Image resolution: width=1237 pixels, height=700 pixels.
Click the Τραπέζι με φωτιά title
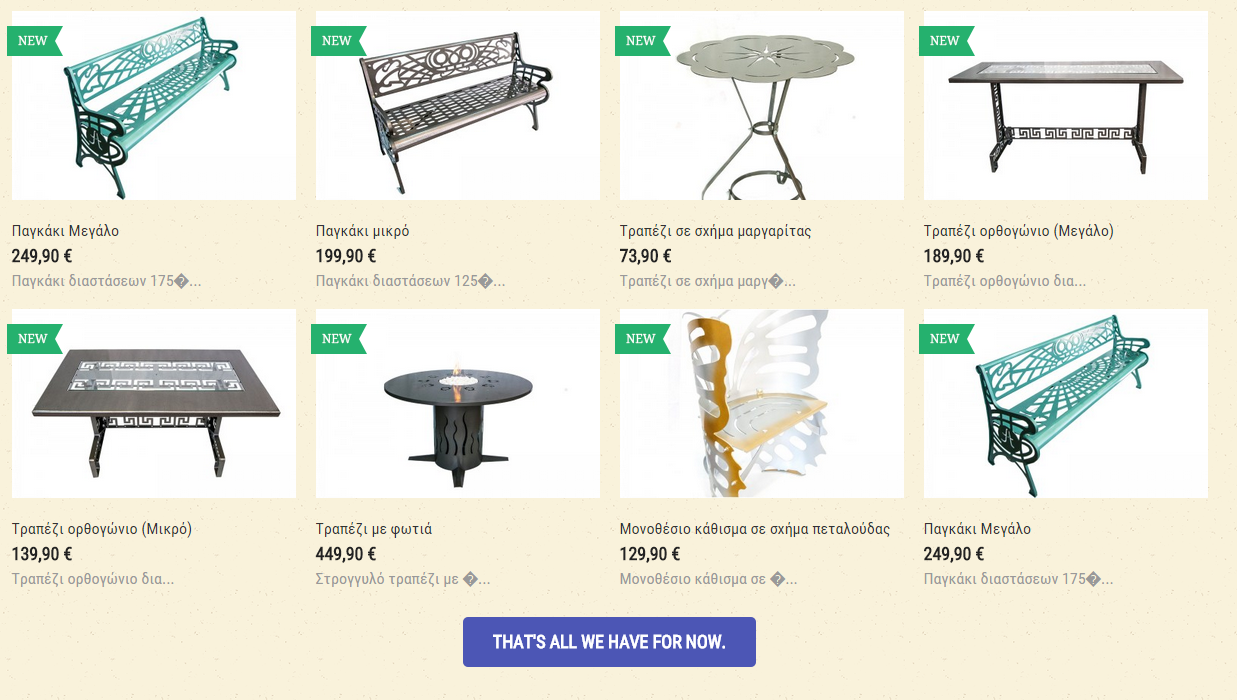tap(374, 529)
